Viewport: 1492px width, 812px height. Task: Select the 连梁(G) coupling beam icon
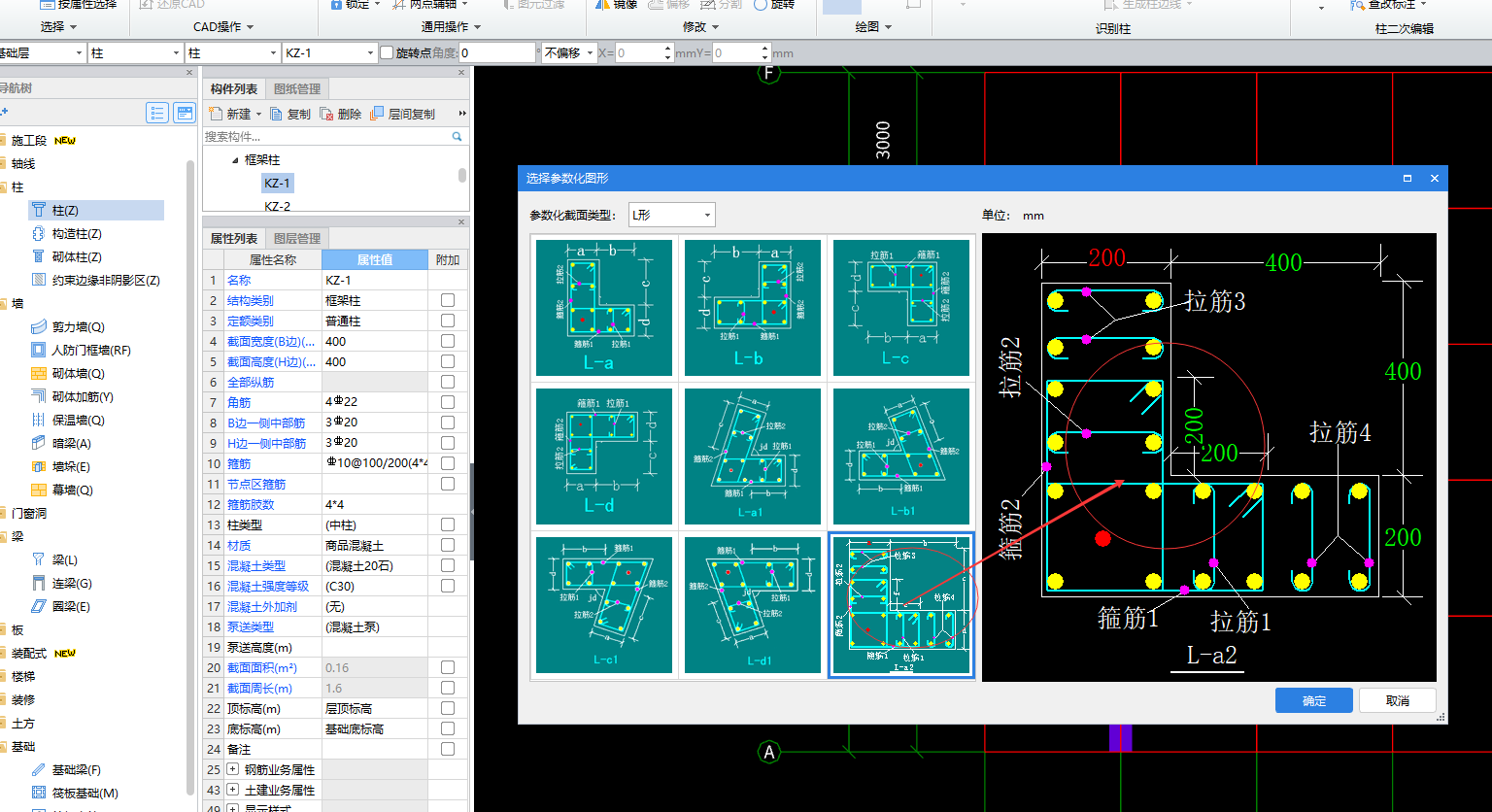coord(39,583)
